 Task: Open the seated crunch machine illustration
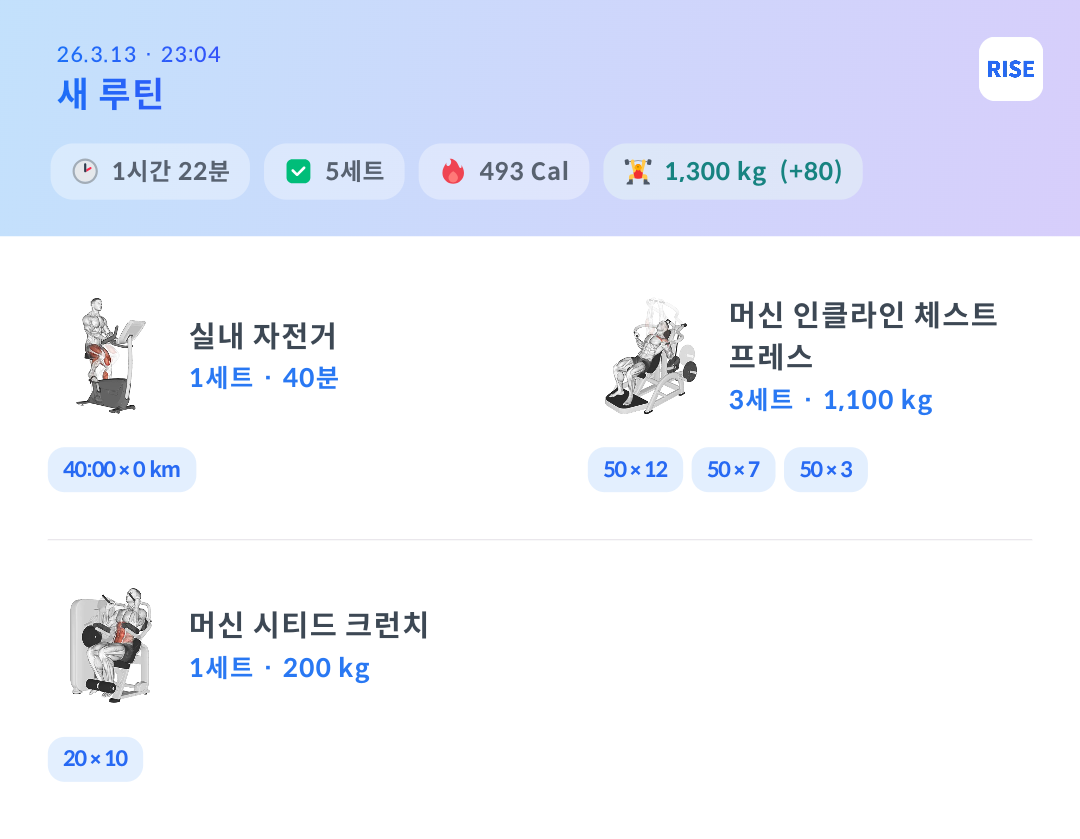(x=109, y=645)
